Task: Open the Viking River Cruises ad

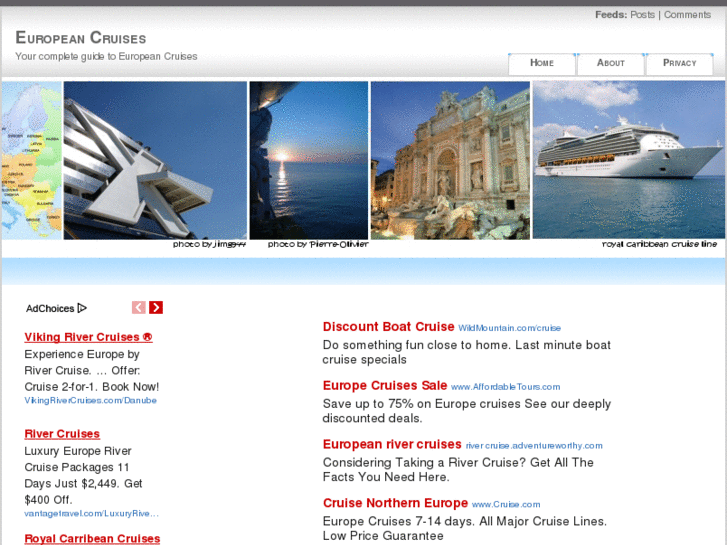Action: pos(88,337)
